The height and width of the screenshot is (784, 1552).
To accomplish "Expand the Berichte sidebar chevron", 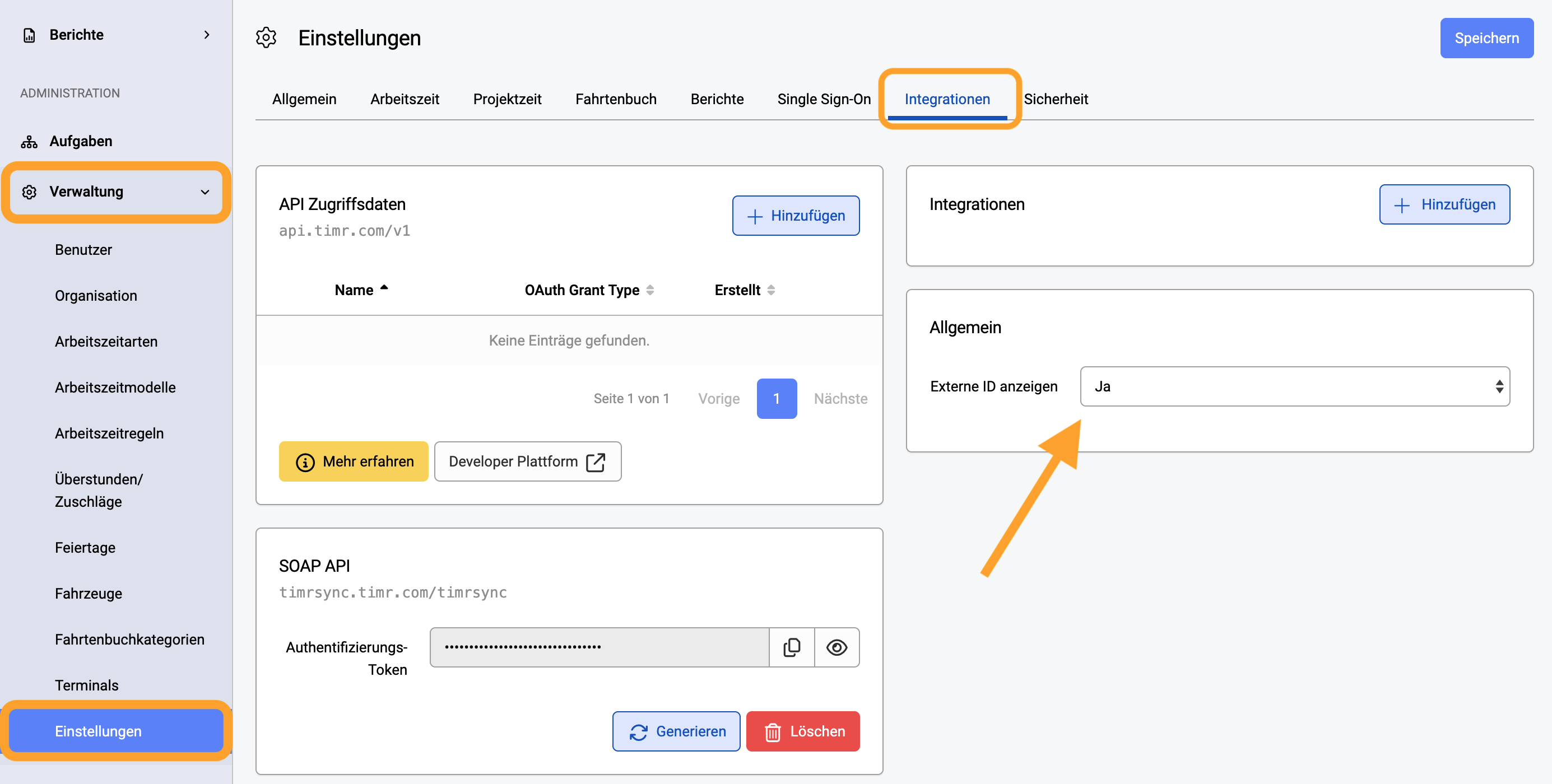I will point(207,35).
